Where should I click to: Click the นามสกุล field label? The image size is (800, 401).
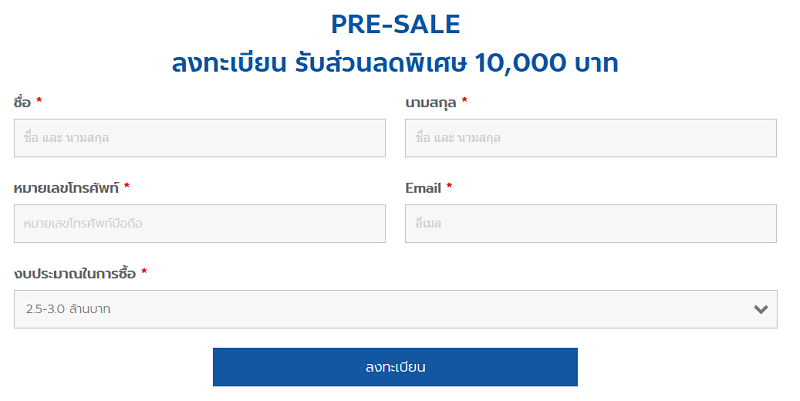(x=431, y=102)
